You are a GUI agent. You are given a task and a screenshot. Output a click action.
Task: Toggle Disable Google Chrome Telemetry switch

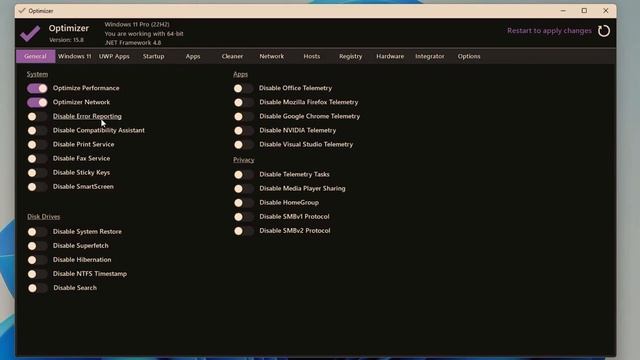[244, 117]
